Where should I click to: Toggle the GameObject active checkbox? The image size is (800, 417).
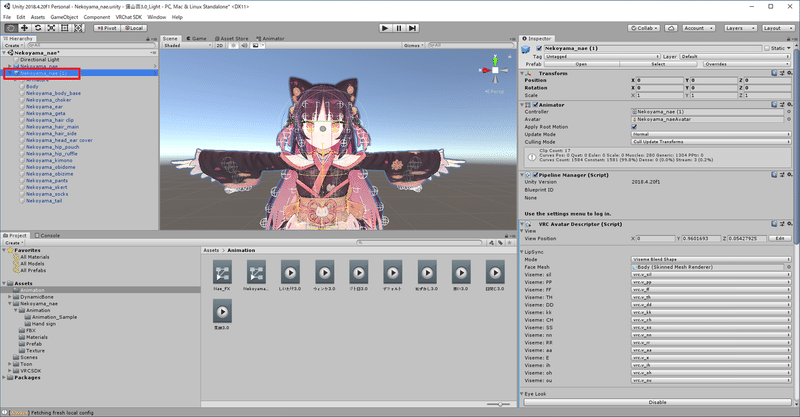point(539,48)
